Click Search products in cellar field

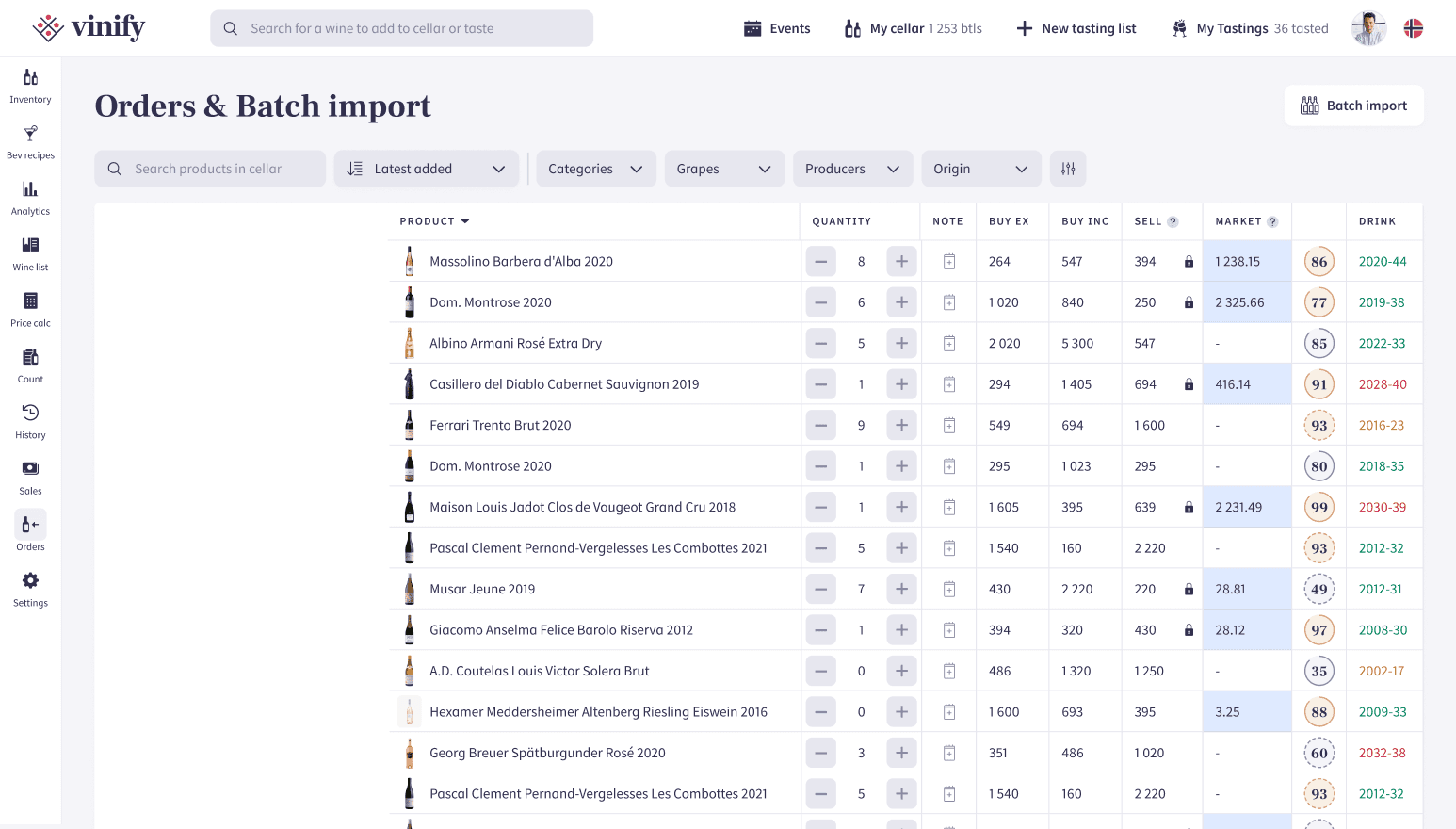click(x=210, y=169)
